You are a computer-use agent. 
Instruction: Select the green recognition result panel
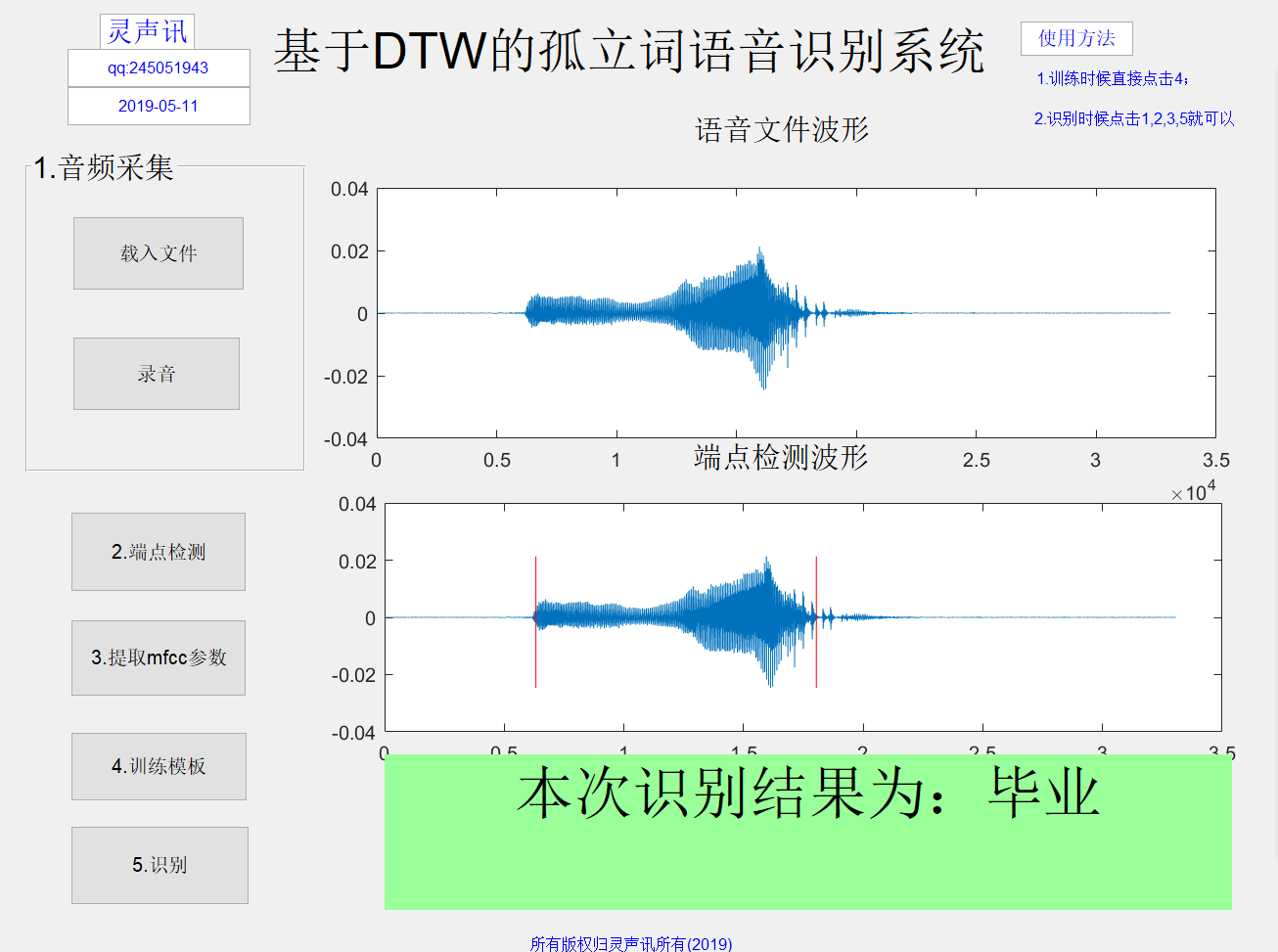coord(802,861)
